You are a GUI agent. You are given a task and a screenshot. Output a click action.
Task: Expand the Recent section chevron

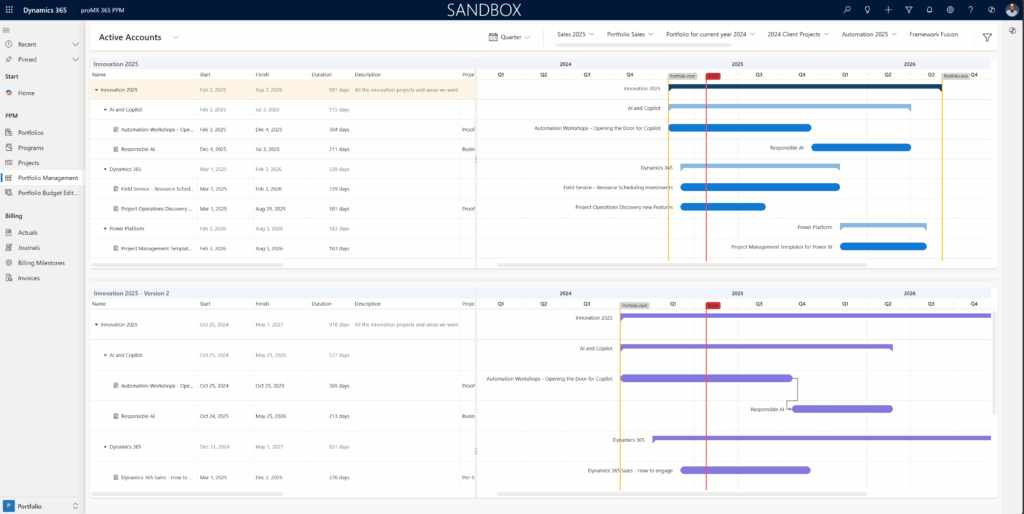click(x=75, y=44)
